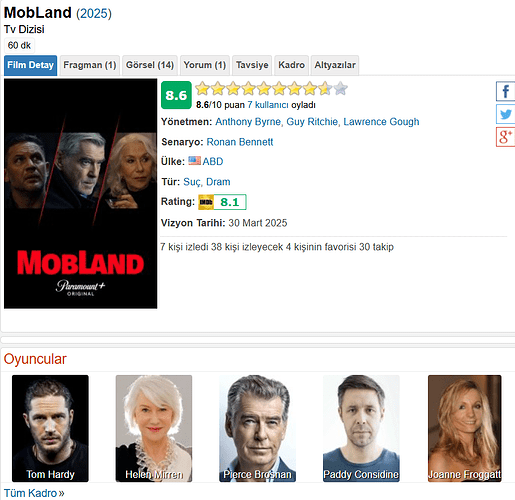Share on Facebook icon
515x500 pixels.
pos(505,91)
